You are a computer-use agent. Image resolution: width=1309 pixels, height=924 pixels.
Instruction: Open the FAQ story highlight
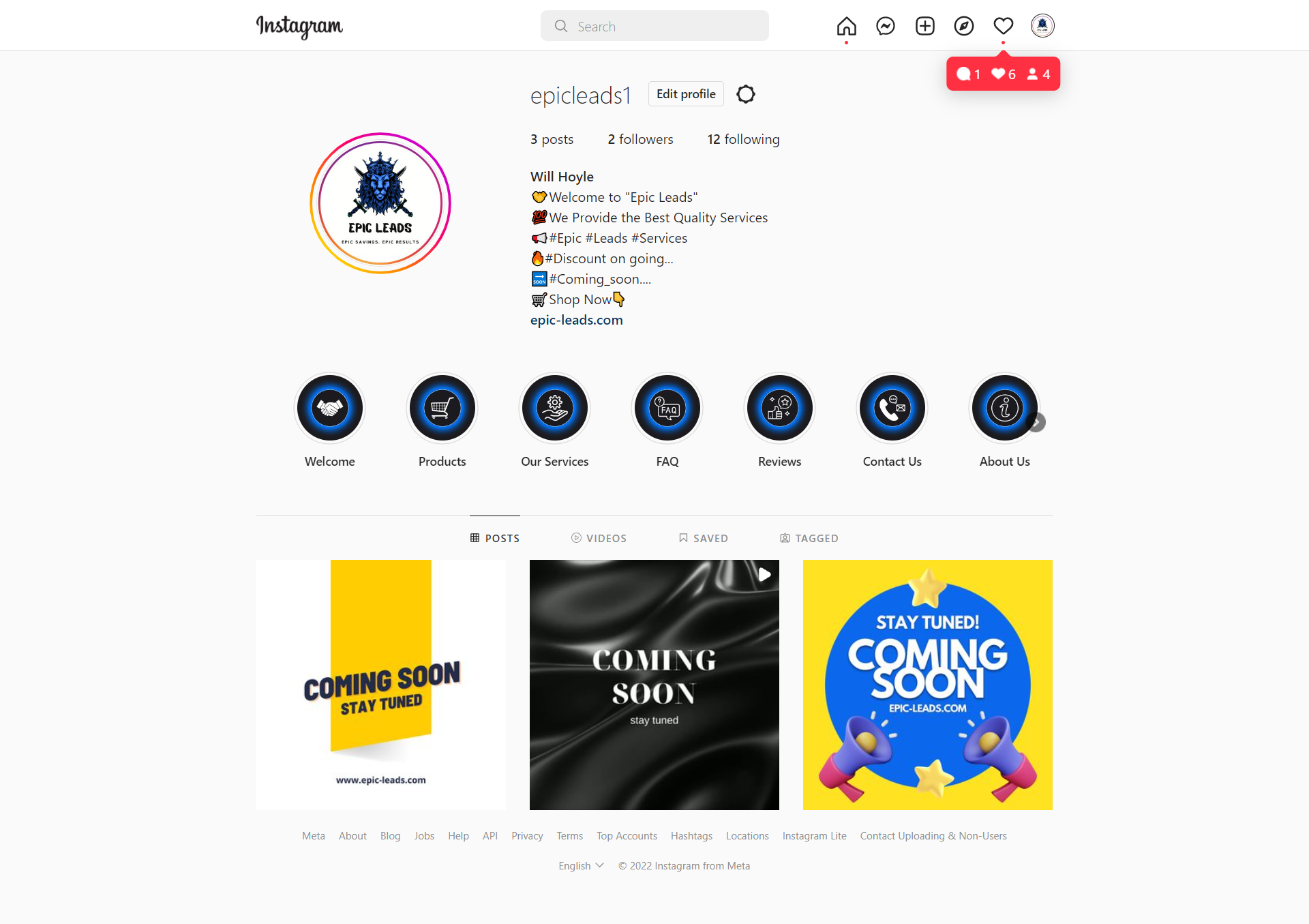tap(667, 408)
